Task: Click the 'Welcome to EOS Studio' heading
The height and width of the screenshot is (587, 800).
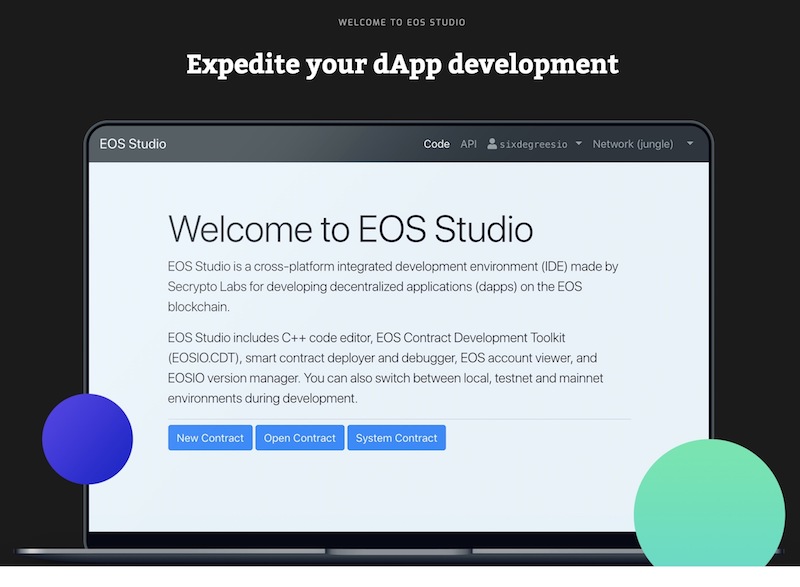Action: [x=351, y=229]
